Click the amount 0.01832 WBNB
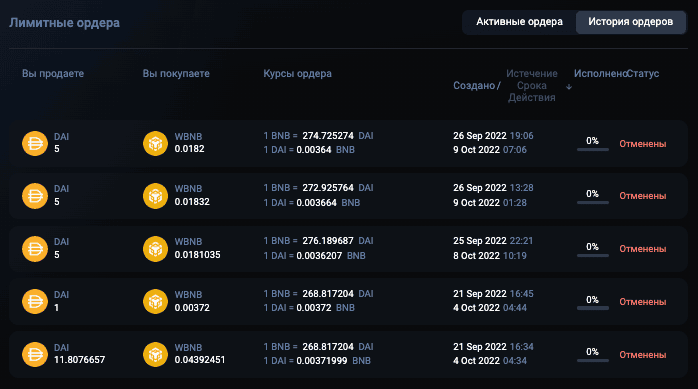This screenshot has width=698, height=389. pyautogui.click(x=192, y=202)
